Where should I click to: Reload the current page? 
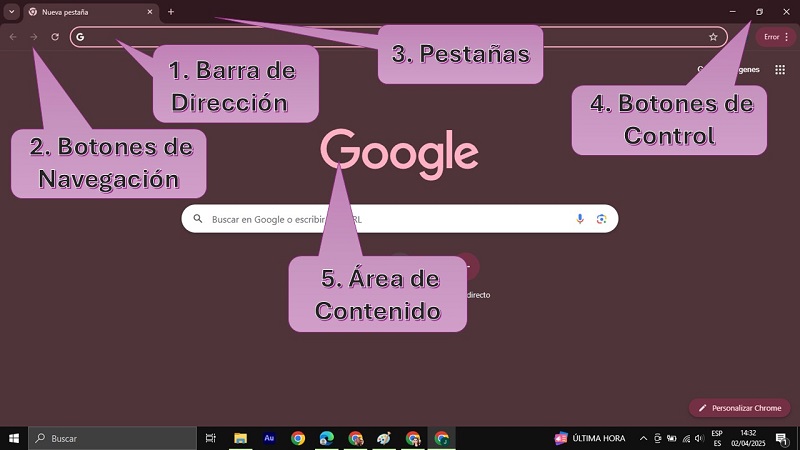coord(55,37)
